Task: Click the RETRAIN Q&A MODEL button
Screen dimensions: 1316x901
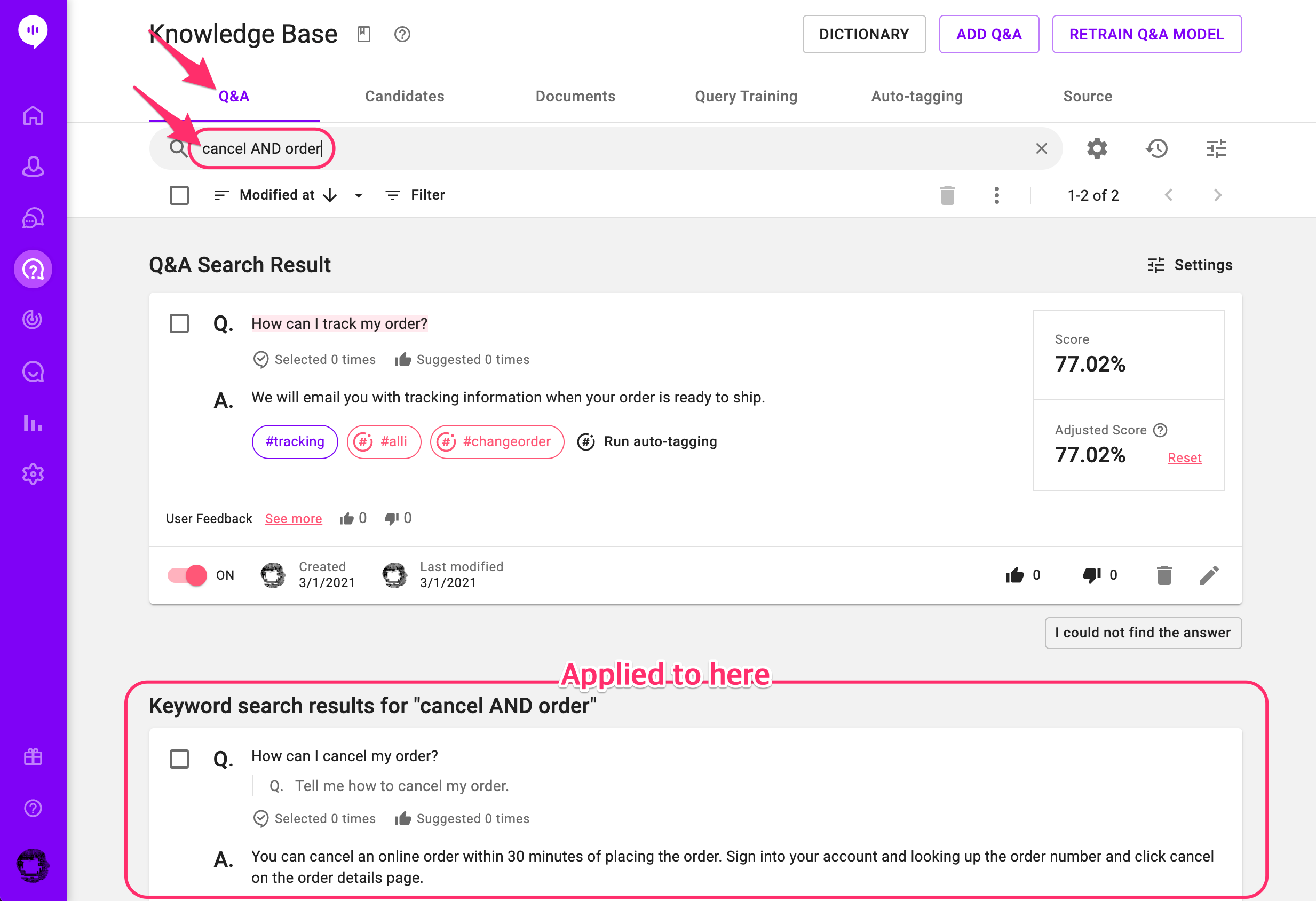Action: tap(1148, 34)
